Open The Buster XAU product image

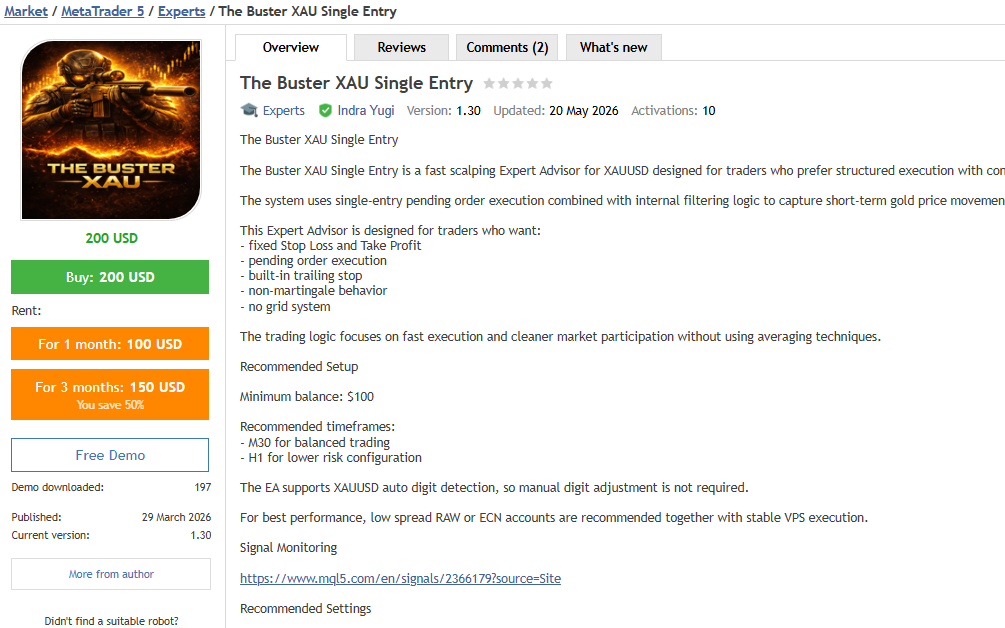coord(111,130)
